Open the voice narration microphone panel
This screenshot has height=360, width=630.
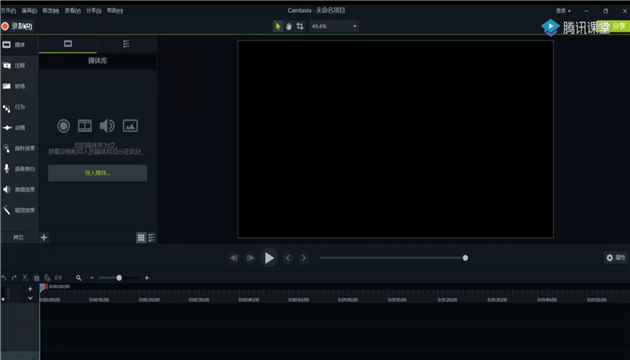(19, 169)
